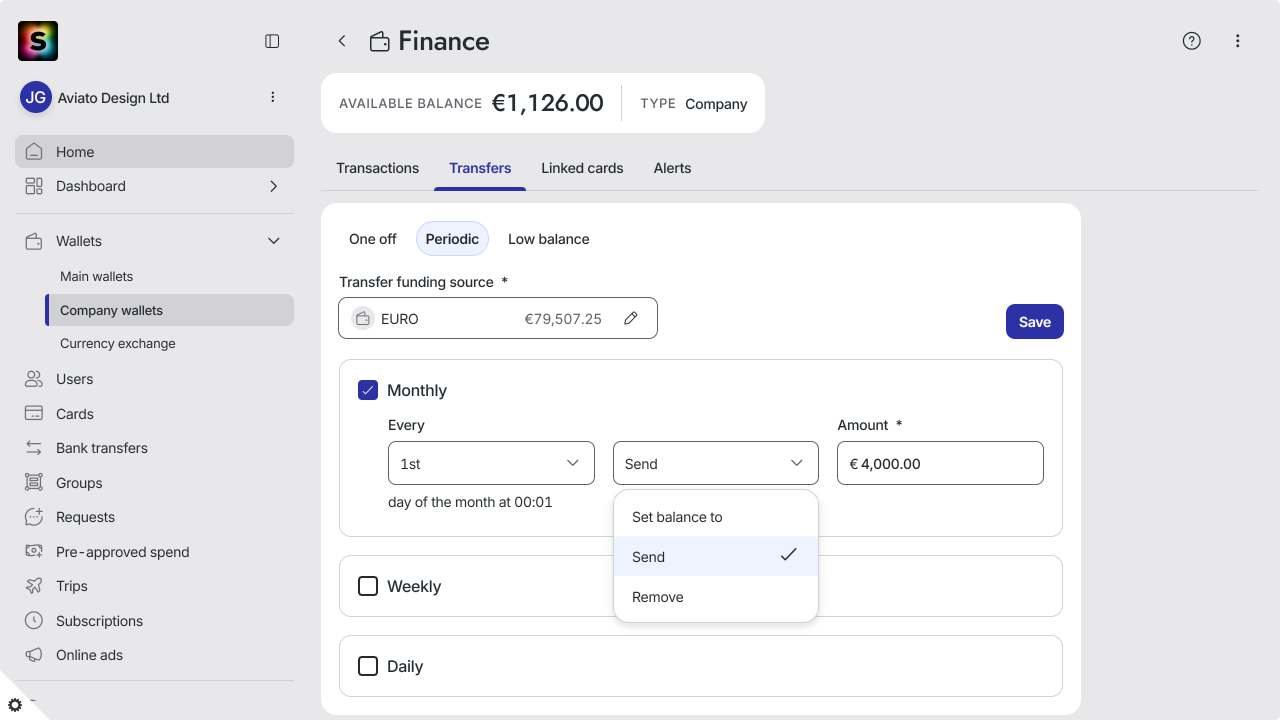Open Main wallets in sidebar
Viewport: 1280px width, 720px height.
pos(170,276)
